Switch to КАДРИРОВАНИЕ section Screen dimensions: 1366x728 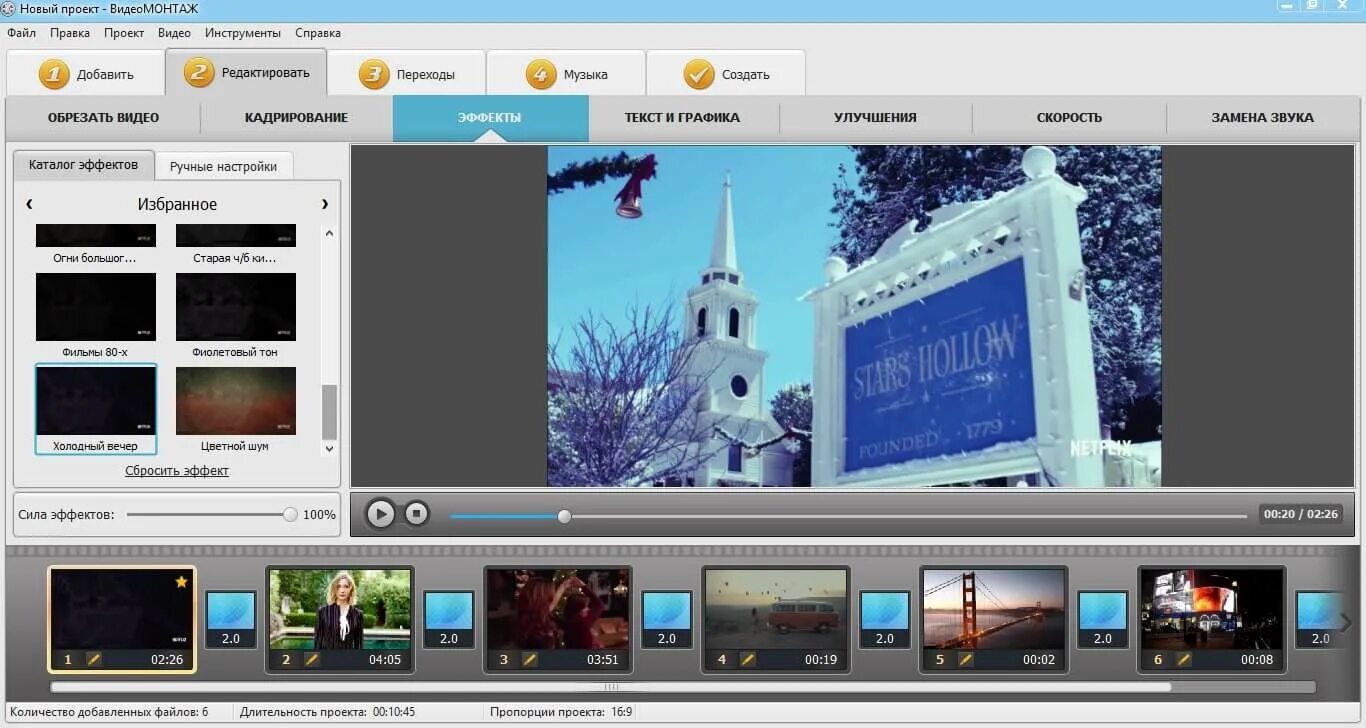pos(296,118)
